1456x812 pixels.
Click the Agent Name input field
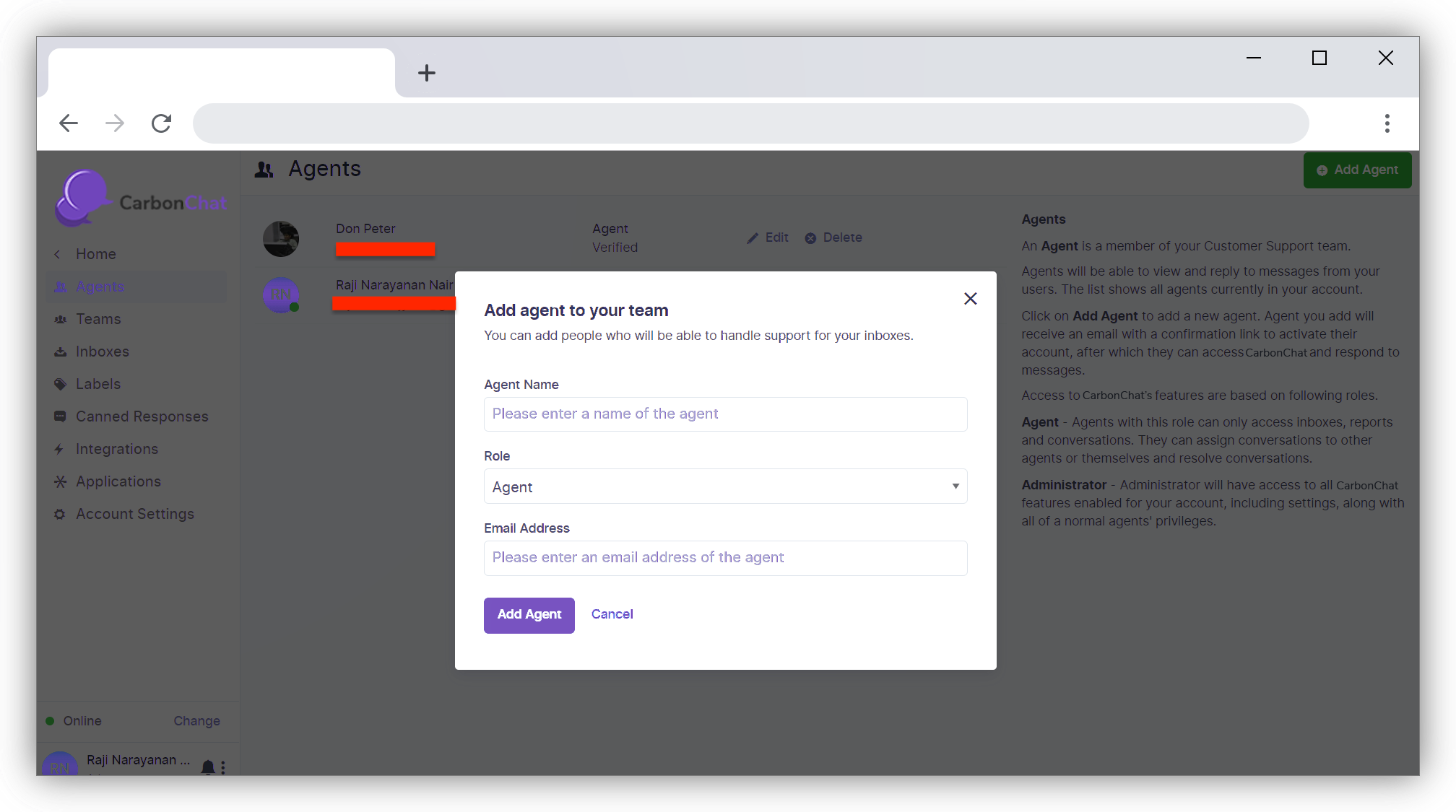pos(725,414)
